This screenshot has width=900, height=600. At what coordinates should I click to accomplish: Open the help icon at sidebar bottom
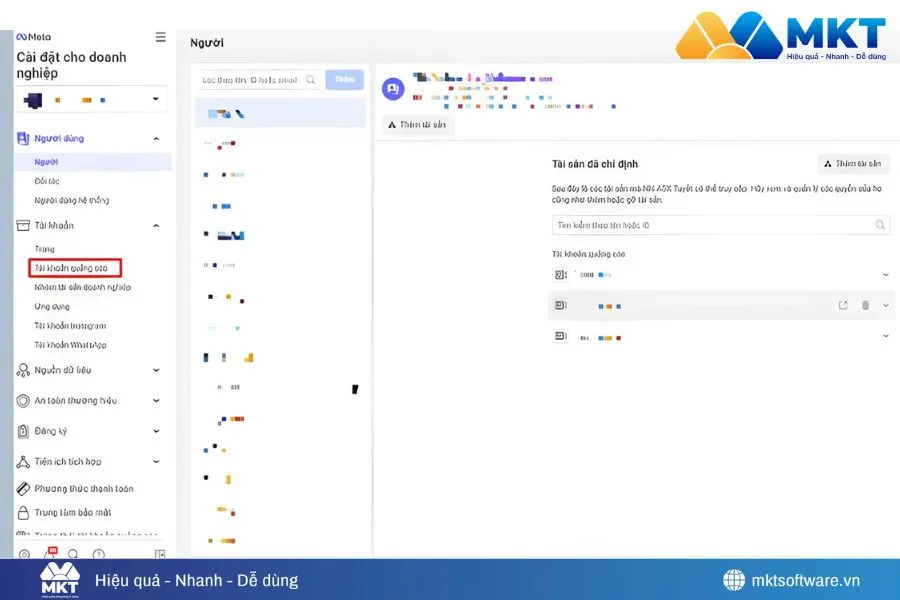tap(98, 554)
